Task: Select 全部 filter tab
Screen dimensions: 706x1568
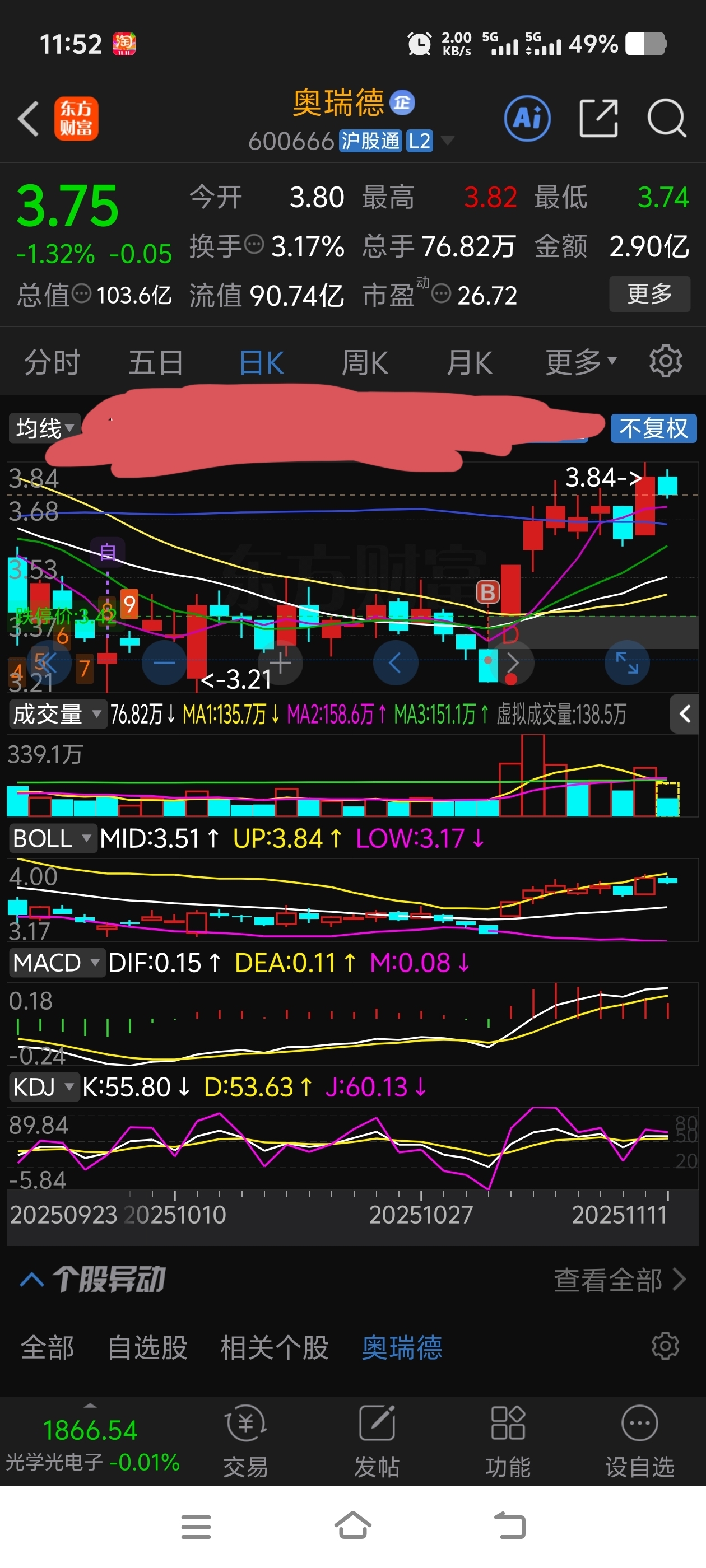Action: pos(48,1347)
